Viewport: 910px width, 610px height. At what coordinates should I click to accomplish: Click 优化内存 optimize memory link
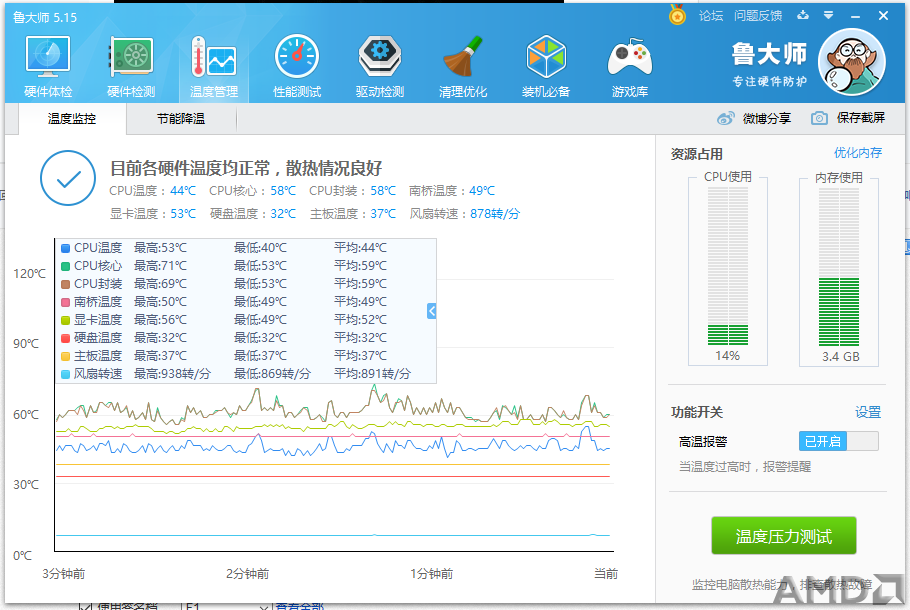(858, 153)
